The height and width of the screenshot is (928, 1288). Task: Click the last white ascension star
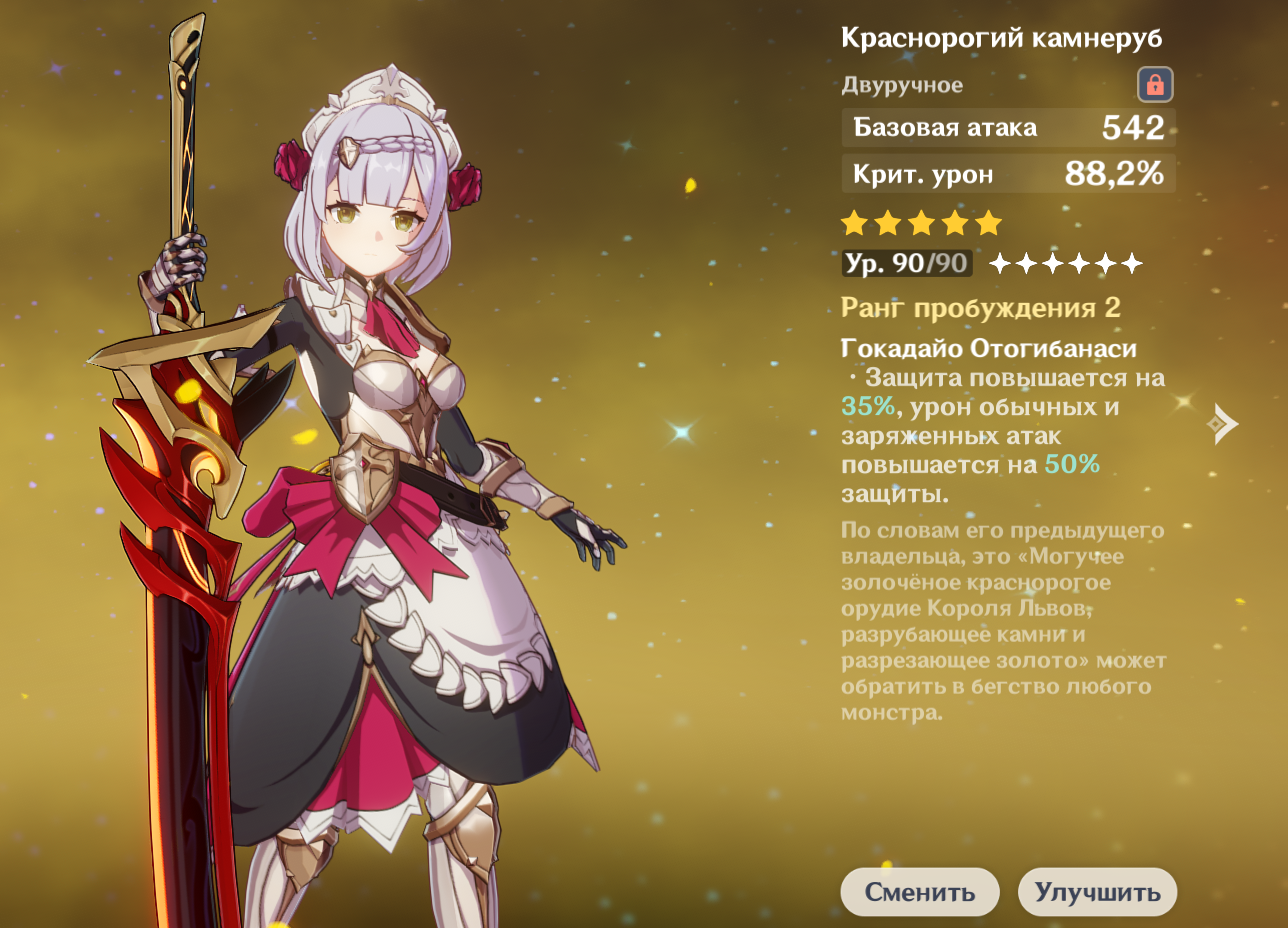[1131, 264]
